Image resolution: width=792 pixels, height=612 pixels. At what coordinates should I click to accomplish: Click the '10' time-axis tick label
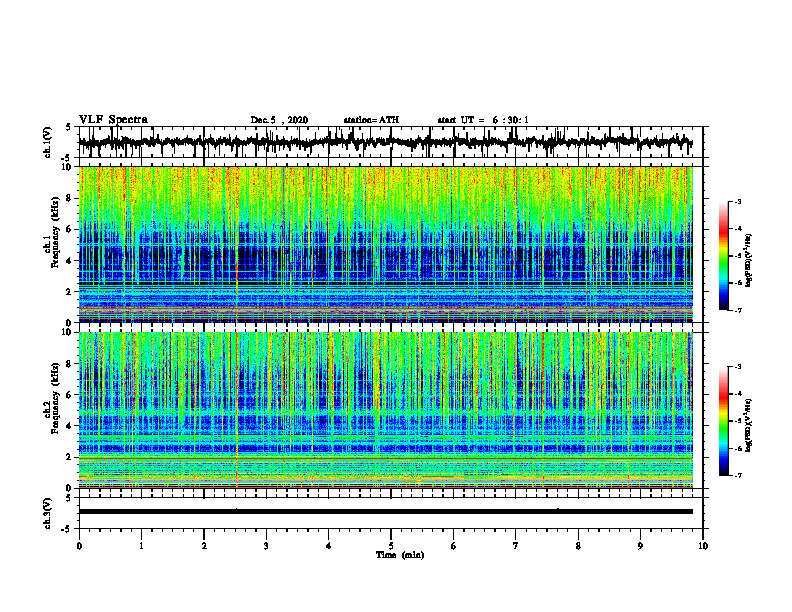(703, 546)
